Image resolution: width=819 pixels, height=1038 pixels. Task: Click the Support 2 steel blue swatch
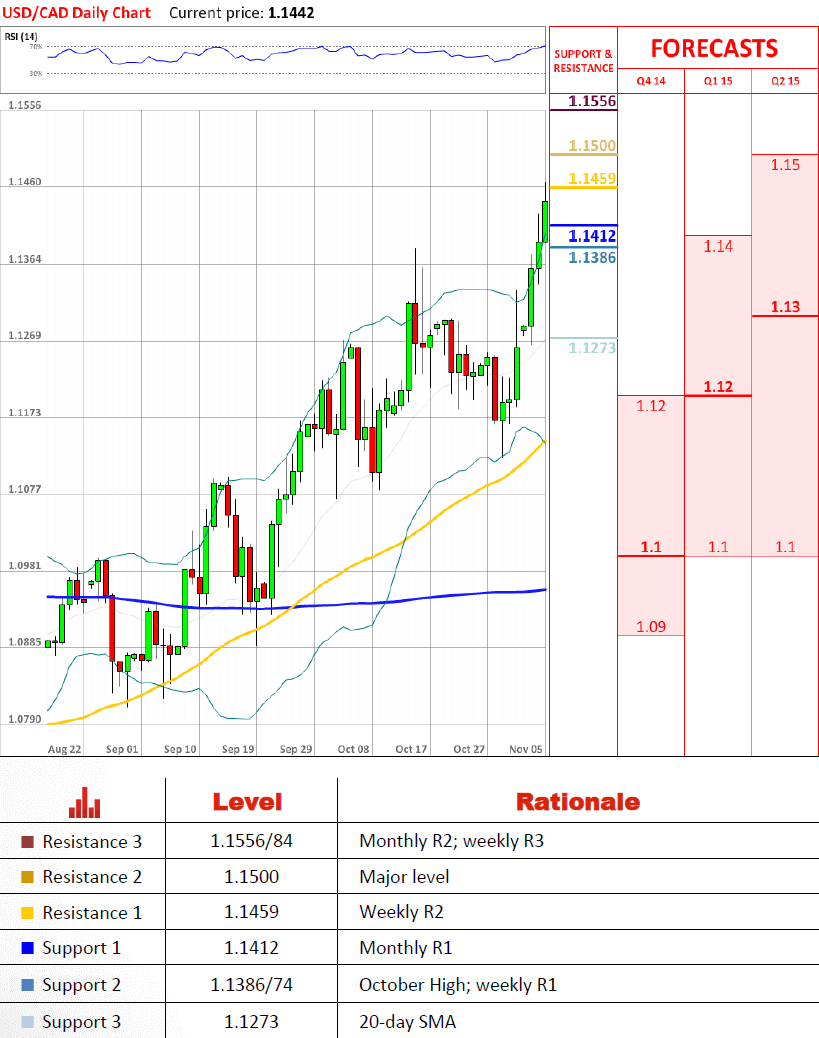tap(27, 985)
